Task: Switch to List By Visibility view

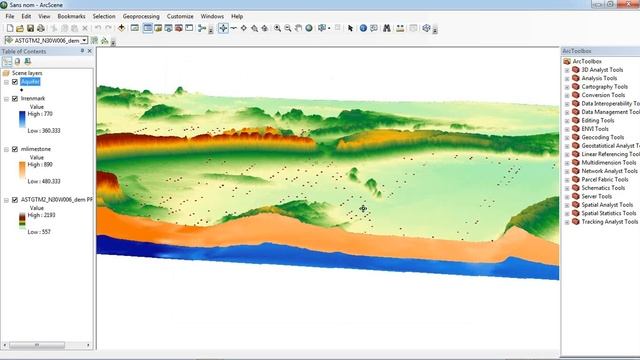Action: coord(27,62)
